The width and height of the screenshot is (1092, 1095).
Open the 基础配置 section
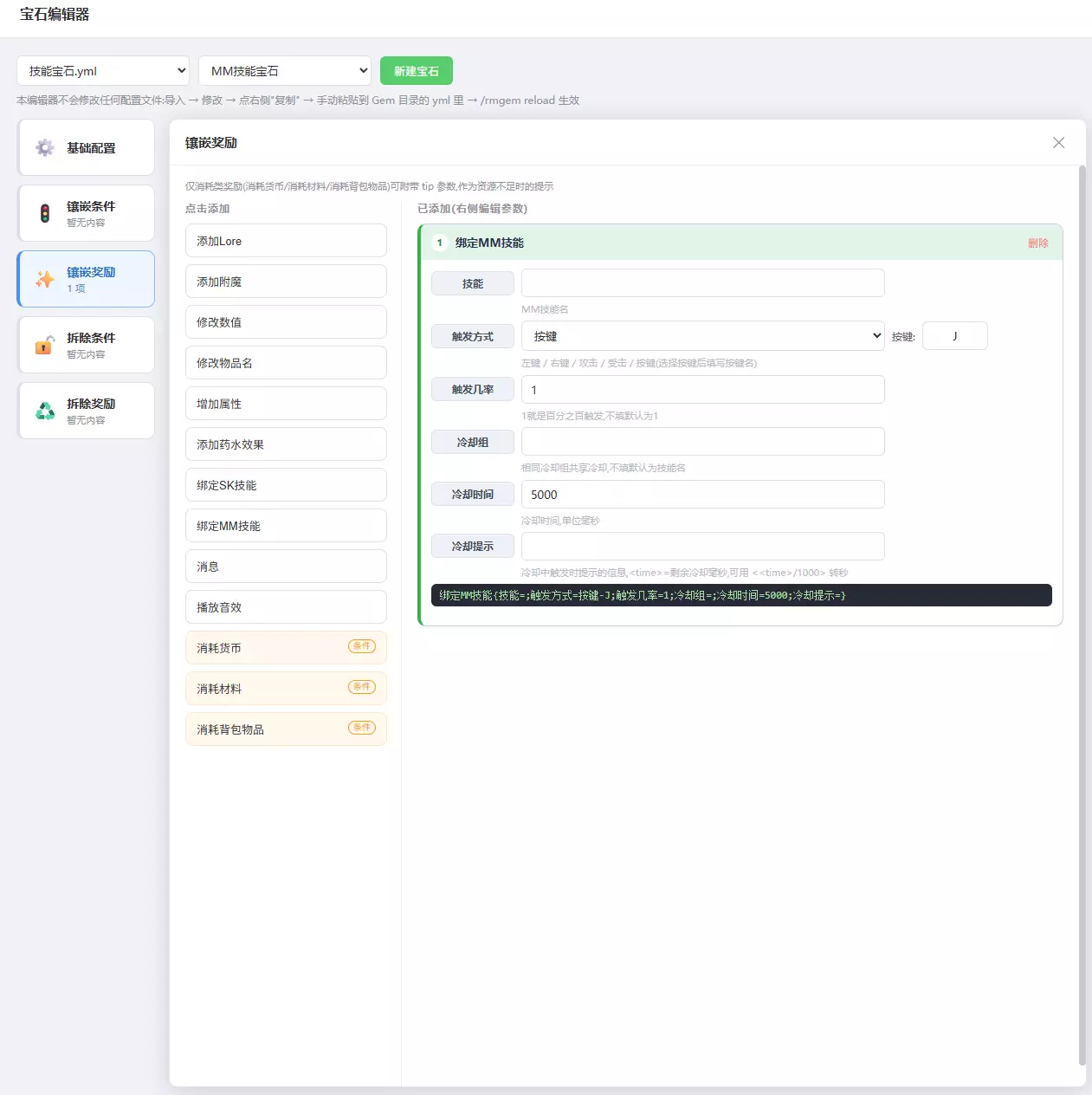tap(86, 148)
